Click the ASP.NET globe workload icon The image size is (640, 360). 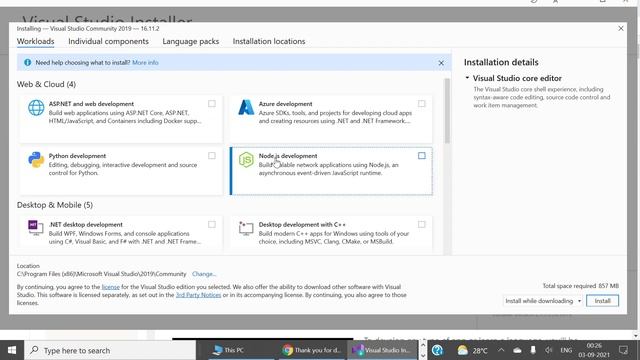coord(36,108)
